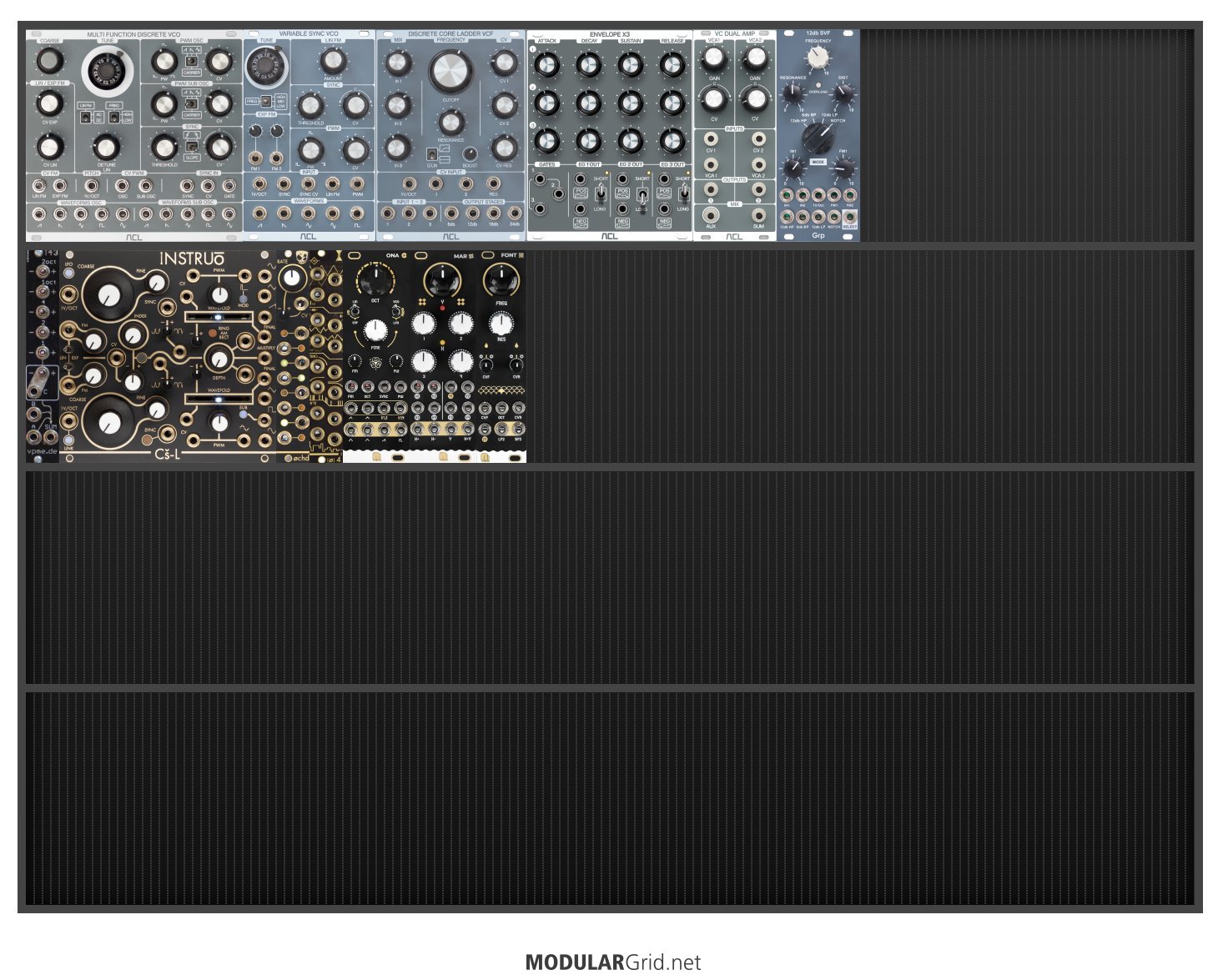The height and width of the screenshot is (980, 1228).
Task: Adjust the DIST knob on 12db SVF
Action: coord(843,93)
